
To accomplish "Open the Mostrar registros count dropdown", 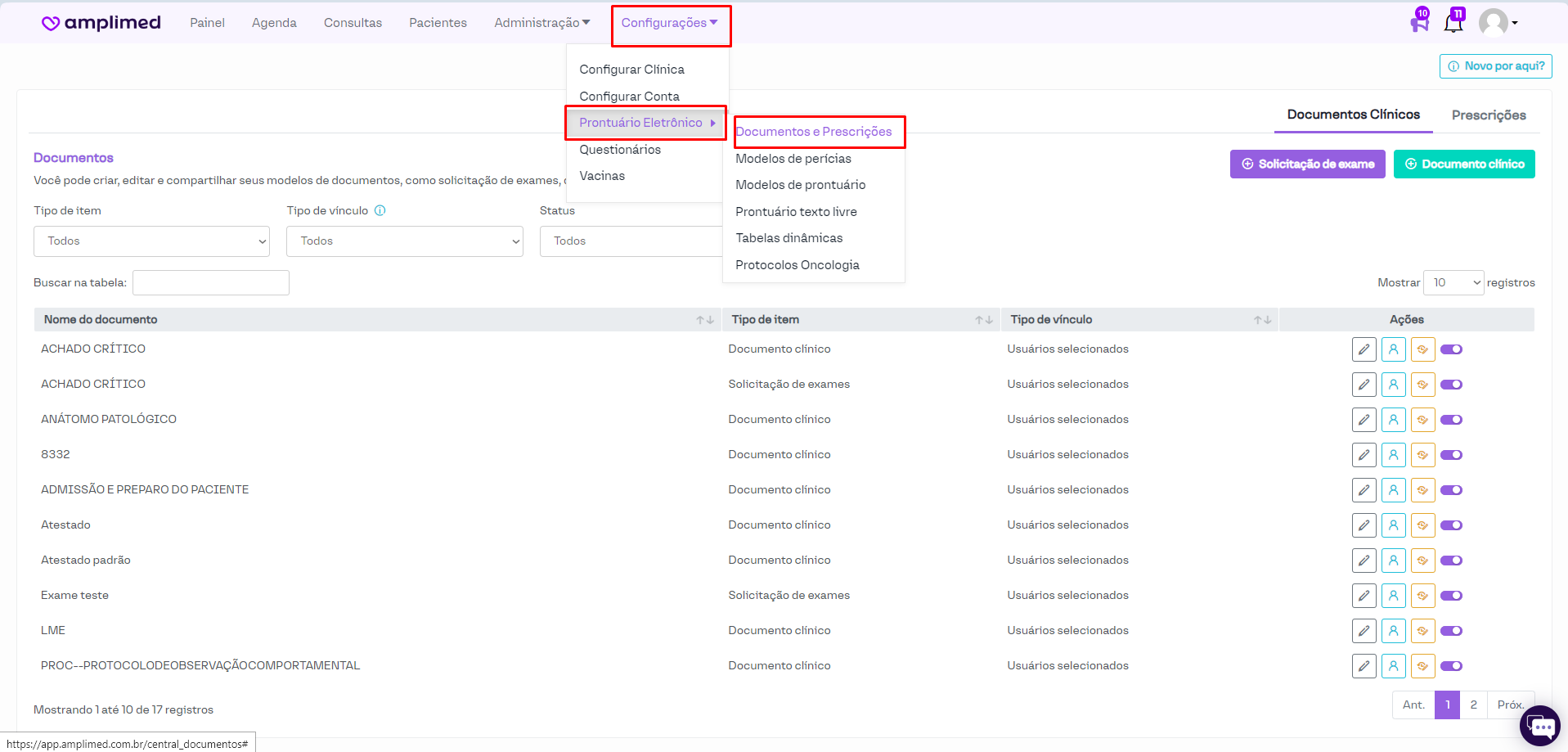I will pos(1453,282).
